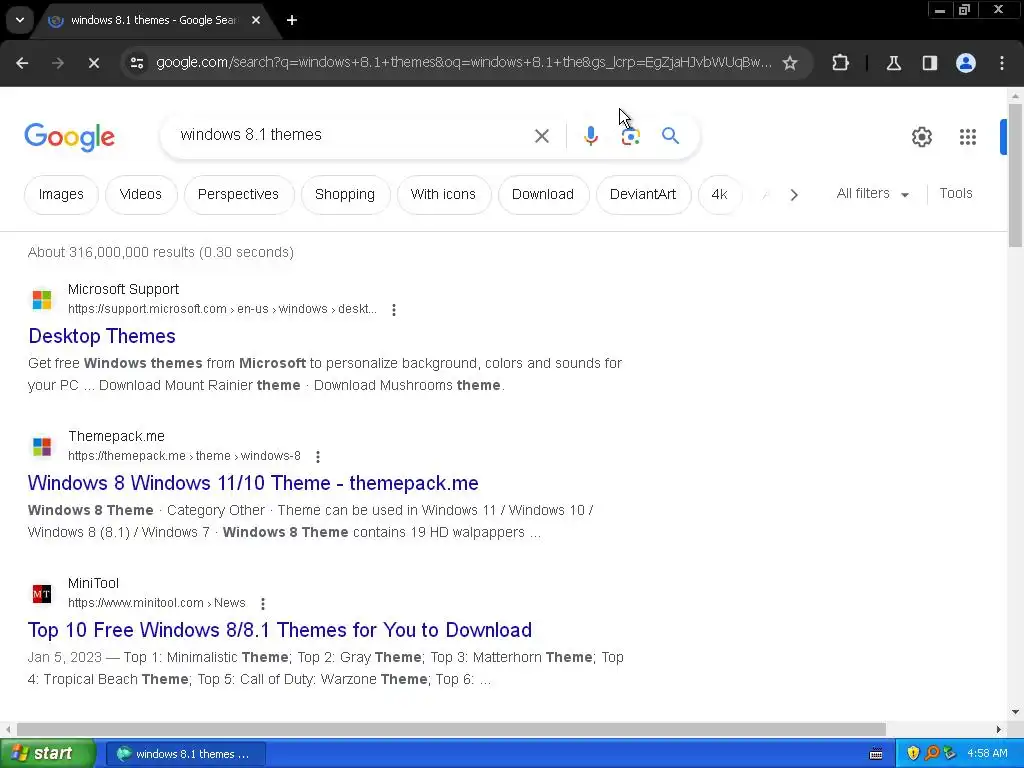Open a new browser tab
1024x768 pixels.
coord(292,20)
